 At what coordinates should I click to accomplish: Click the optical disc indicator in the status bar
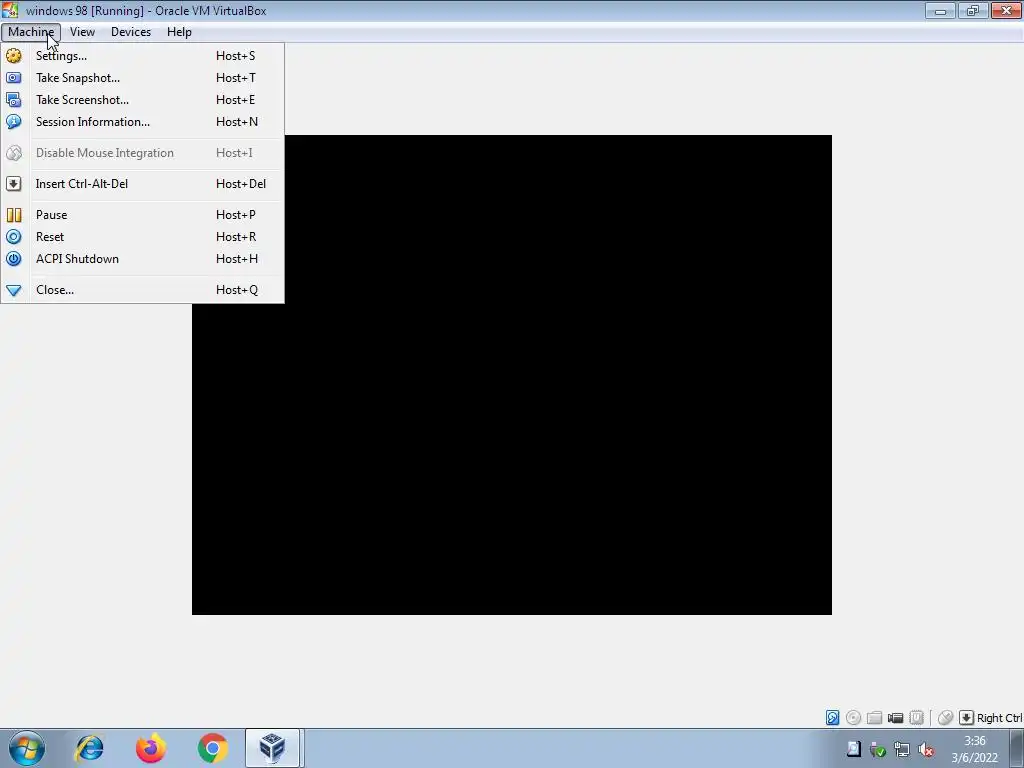click(853, 718)
